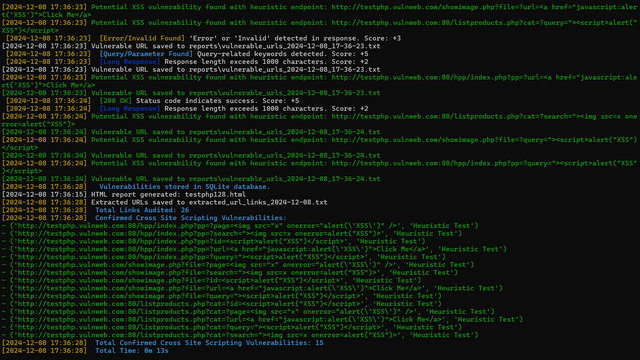Select list row hpp/index.php?pp=?url=<a href
640x360 pixels.
click(254, 249)
